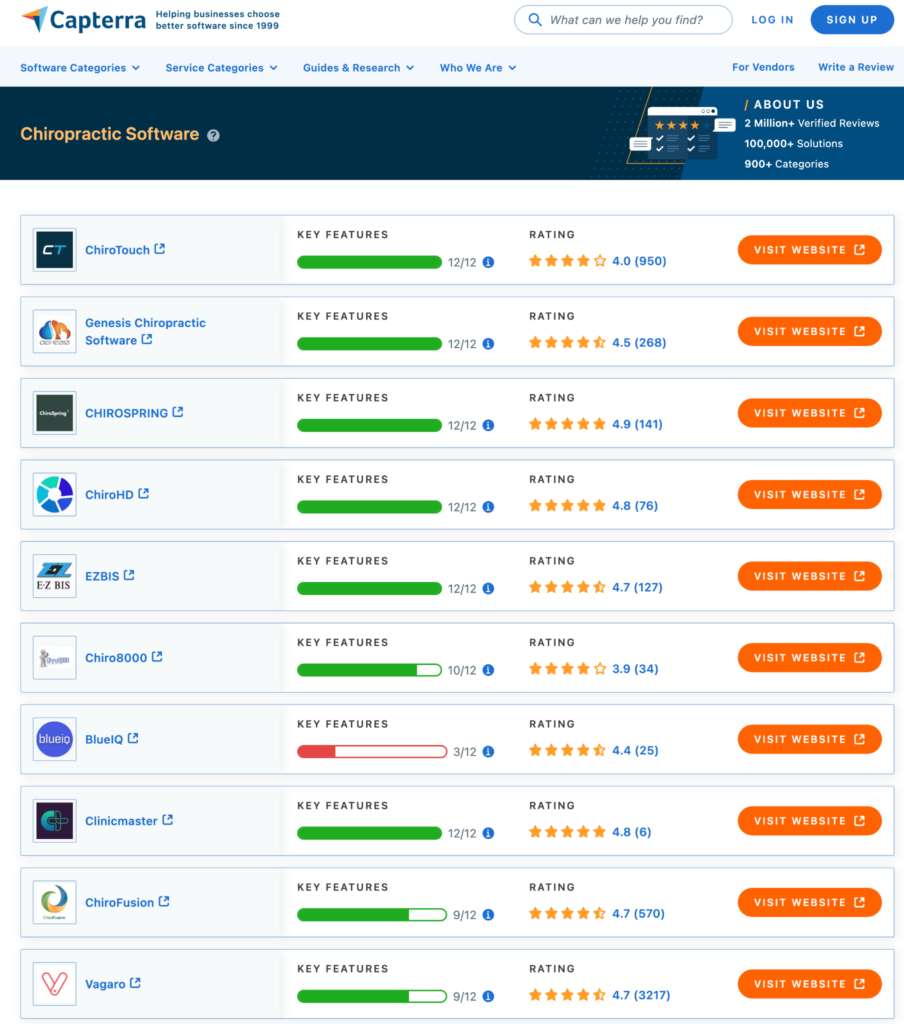Screen dimensions: 904x1024
Task: Open the Vagaro external link icon
Action: tap(135, 983)
